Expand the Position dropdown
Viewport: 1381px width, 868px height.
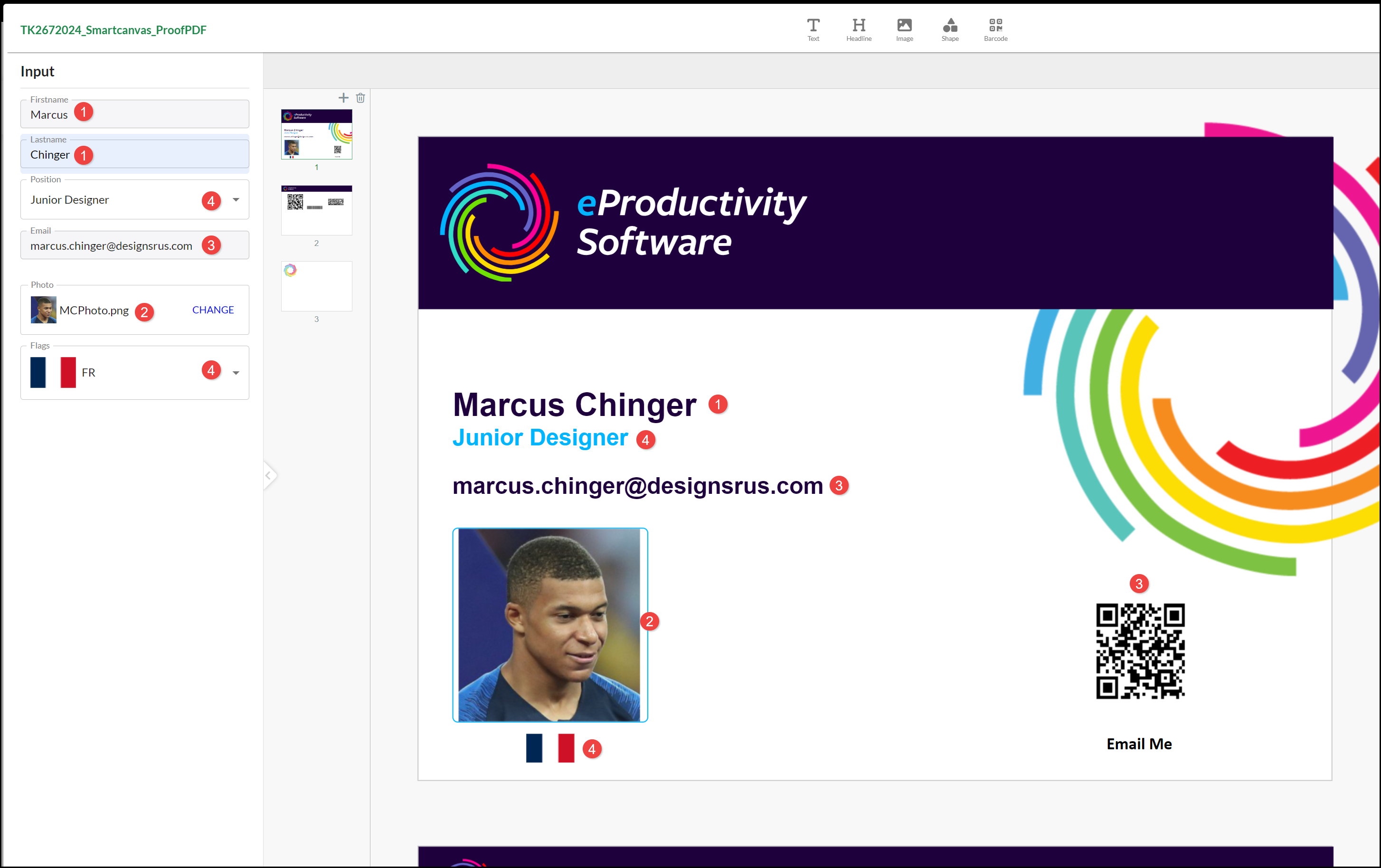[x=236, y=200]
